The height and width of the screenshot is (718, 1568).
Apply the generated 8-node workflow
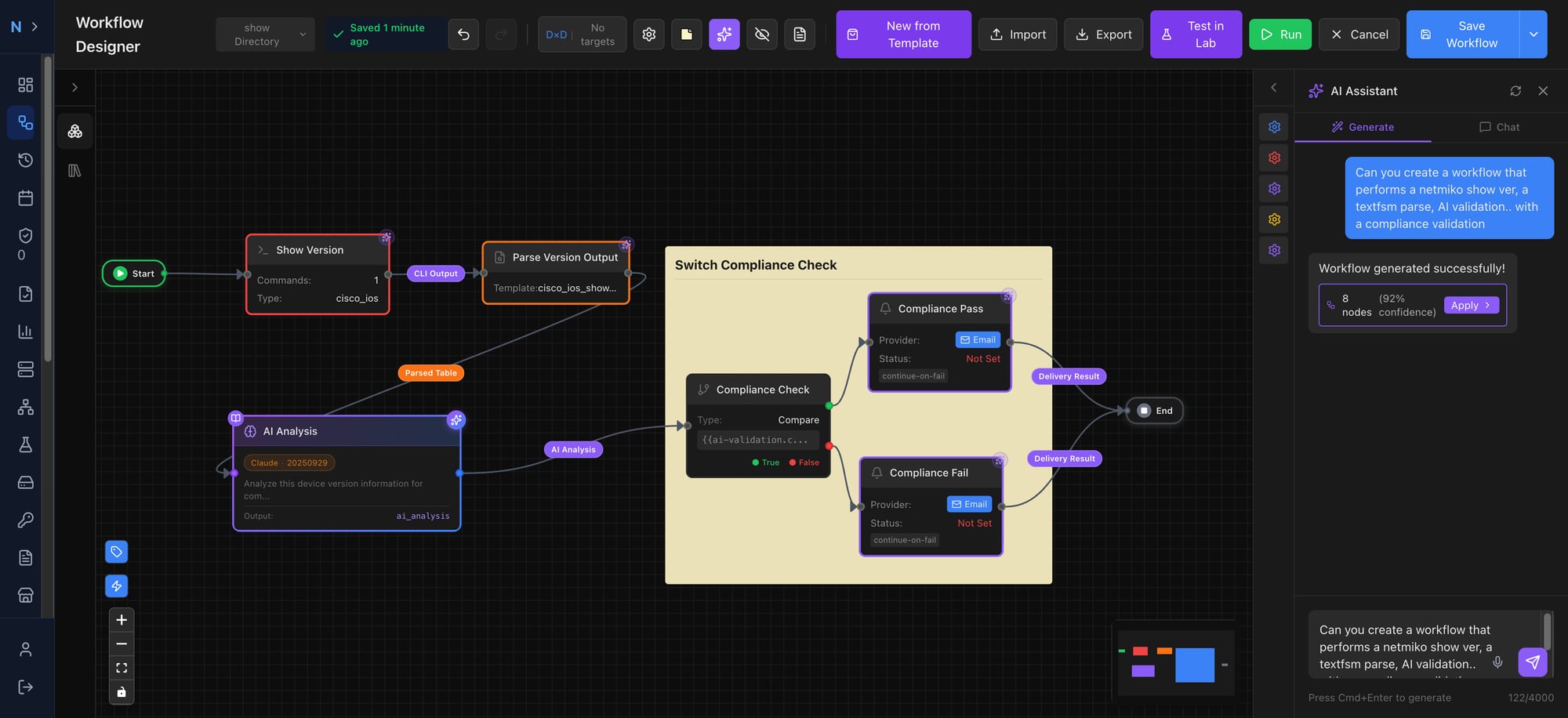tap(1471, 305)
